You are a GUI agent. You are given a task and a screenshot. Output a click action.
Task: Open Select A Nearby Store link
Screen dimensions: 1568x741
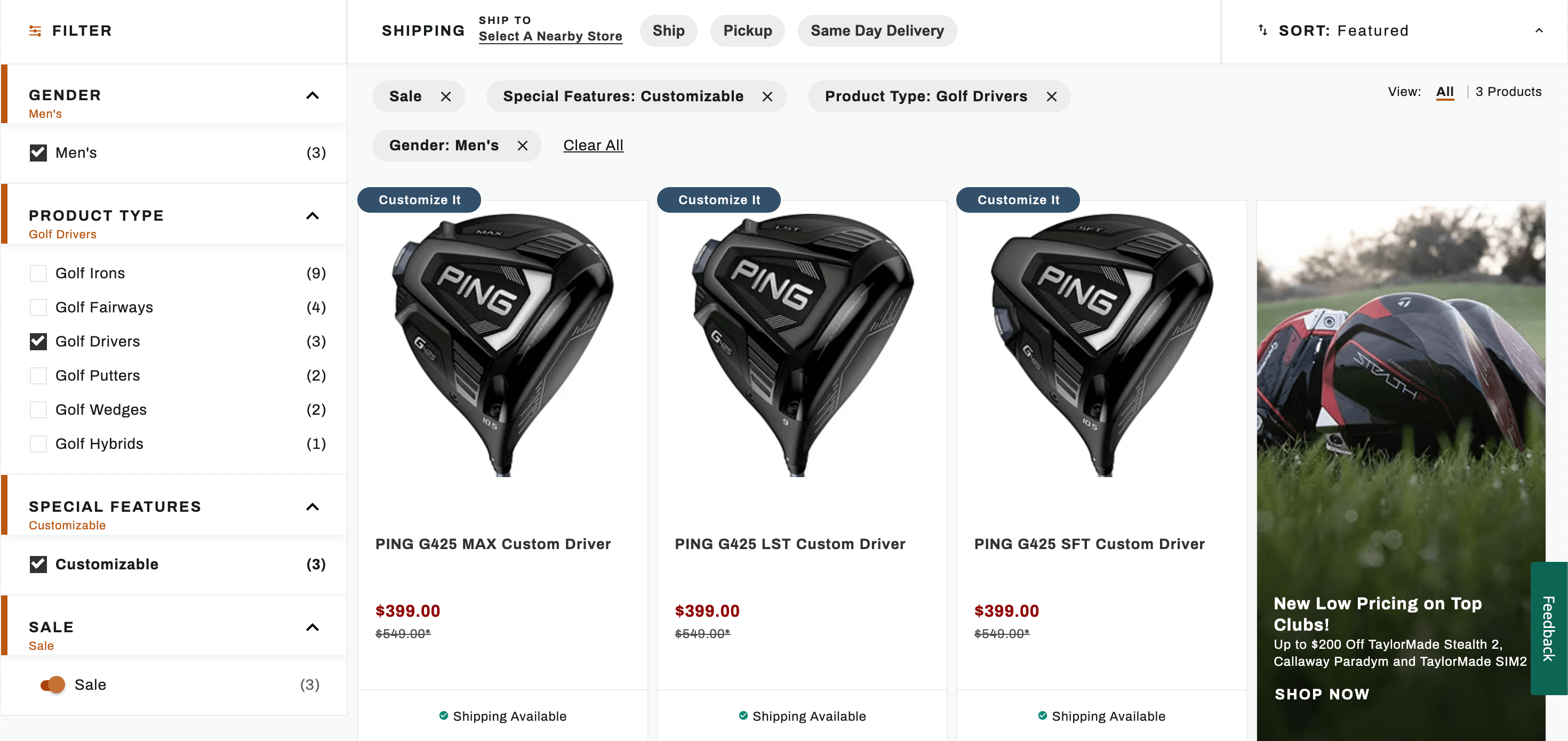coord(550,36)
